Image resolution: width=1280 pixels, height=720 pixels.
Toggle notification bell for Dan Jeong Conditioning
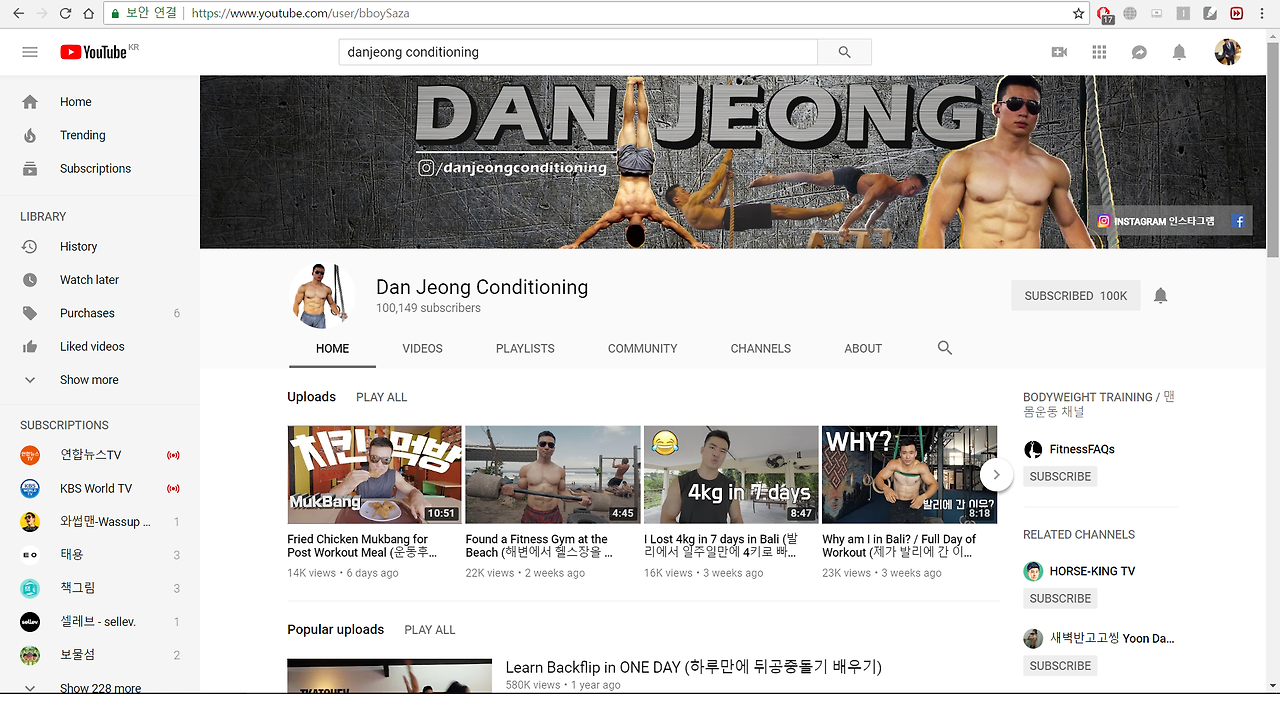(1160, 295)
